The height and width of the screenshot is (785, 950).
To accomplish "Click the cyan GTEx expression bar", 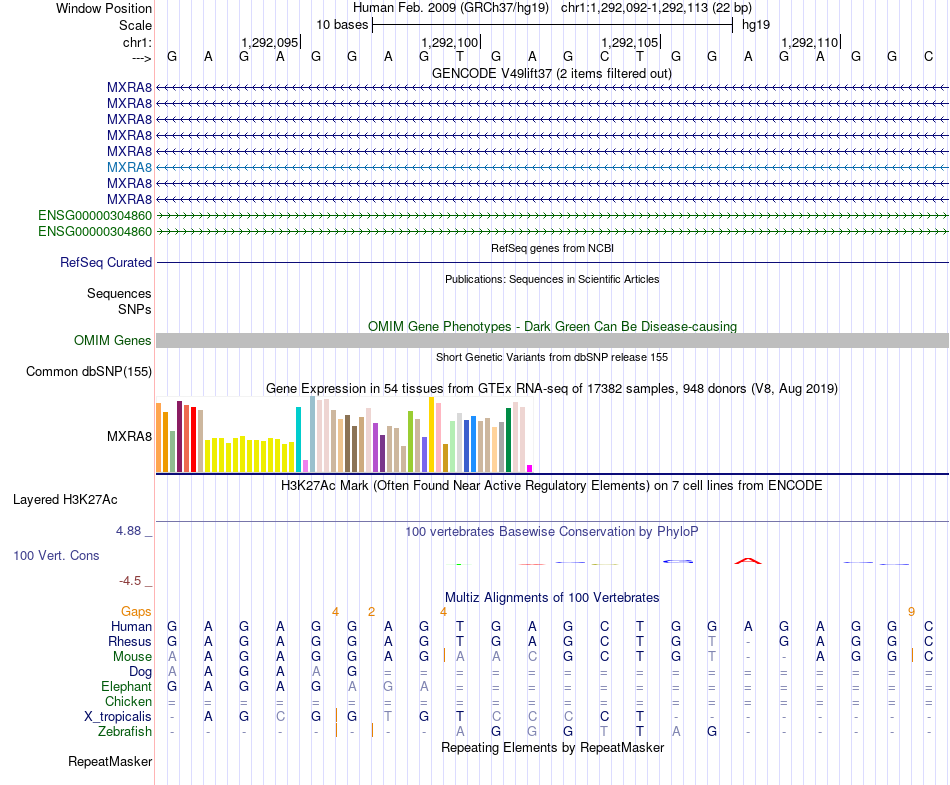I will click(298, 439).
